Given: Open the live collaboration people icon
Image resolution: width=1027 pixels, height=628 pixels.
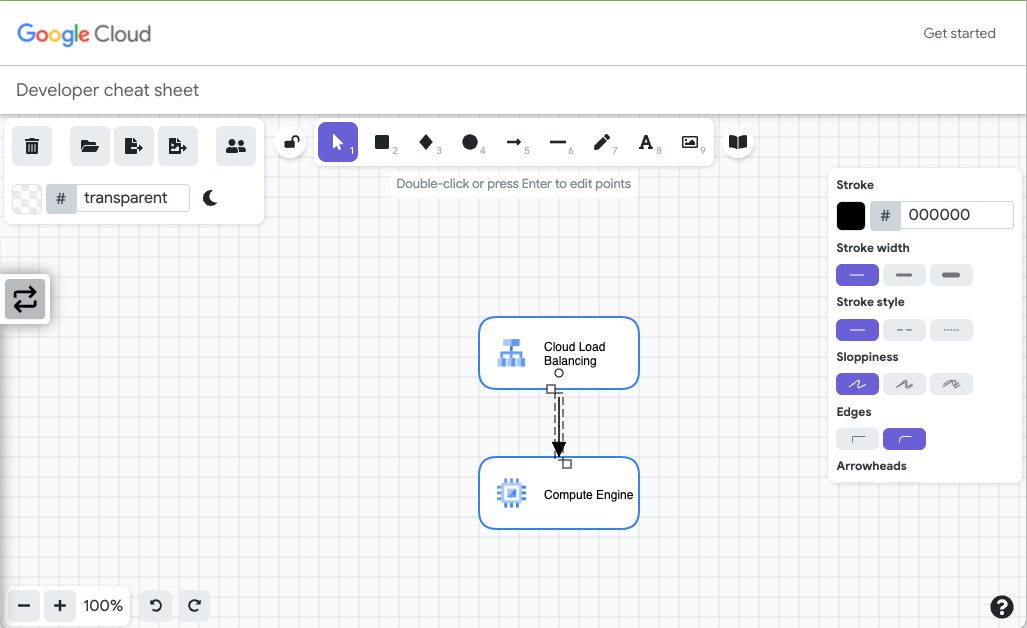Looking at the screenshot, I should 236,146.
